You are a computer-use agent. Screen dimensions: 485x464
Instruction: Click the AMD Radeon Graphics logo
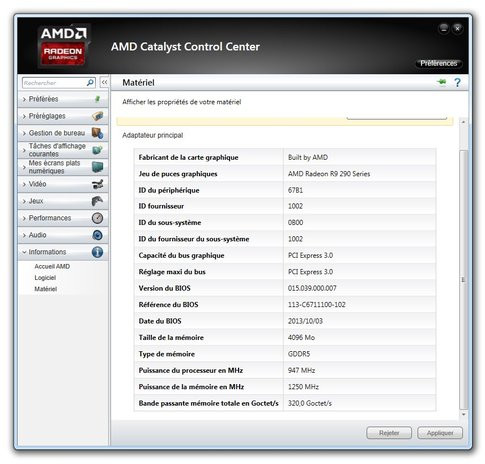pyautogui.click(x=63, y=45)
